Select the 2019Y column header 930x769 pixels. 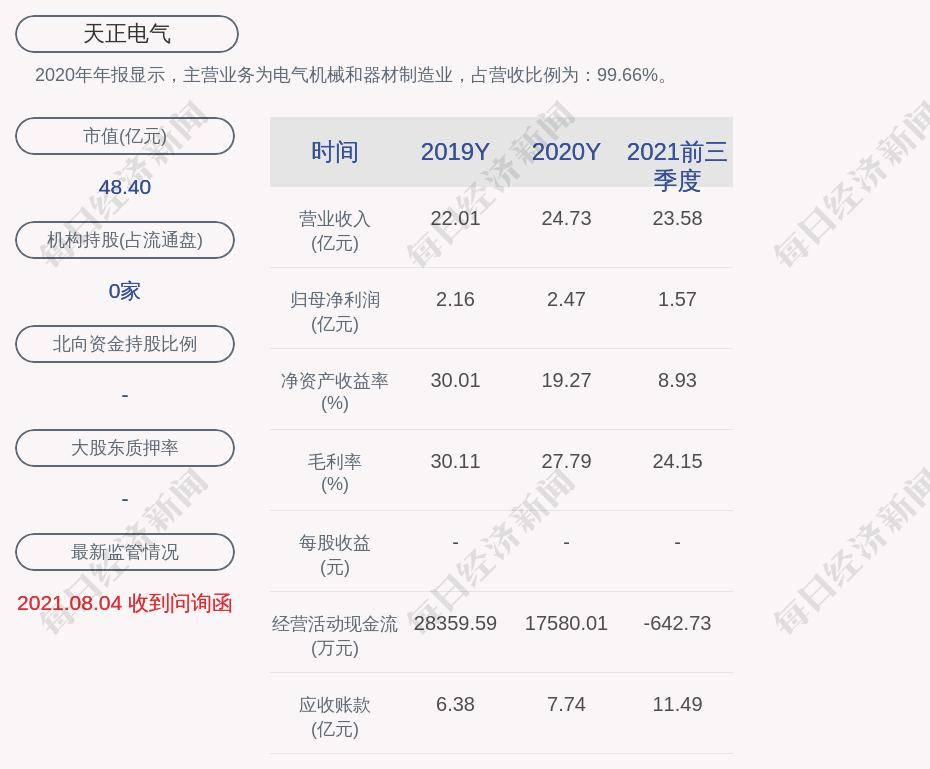tap(455, 152)
